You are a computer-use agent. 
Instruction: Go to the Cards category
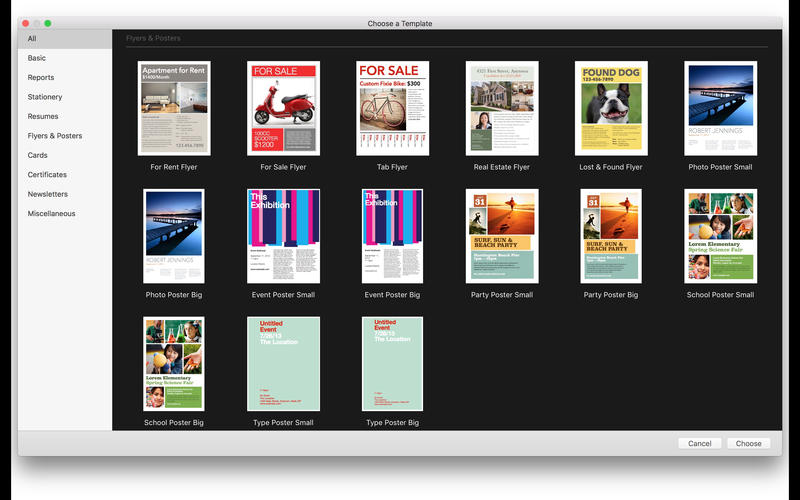pos(38,155)
